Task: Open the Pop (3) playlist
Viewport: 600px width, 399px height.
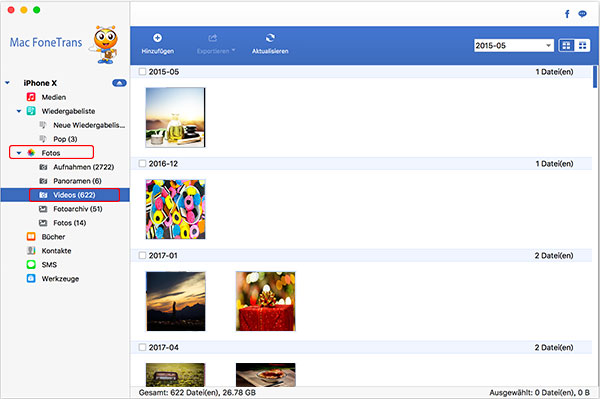Action: (x=65, y=139)
